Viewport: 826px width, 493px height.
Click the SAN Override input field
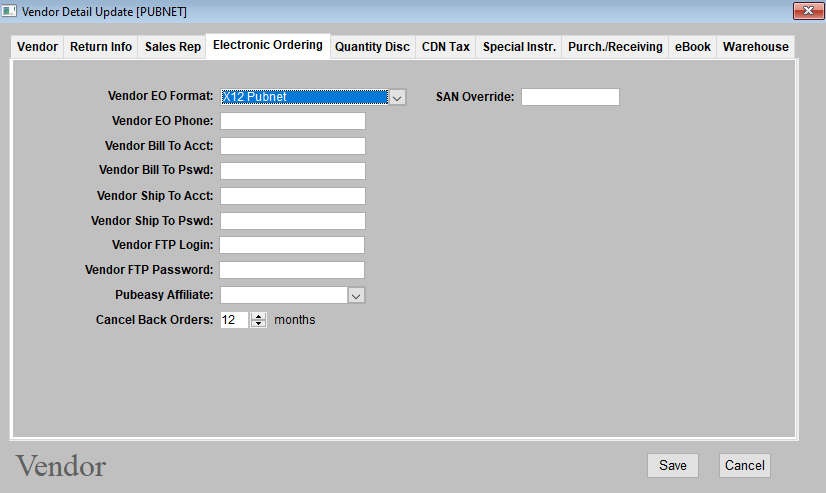click(x=570, y=97)
